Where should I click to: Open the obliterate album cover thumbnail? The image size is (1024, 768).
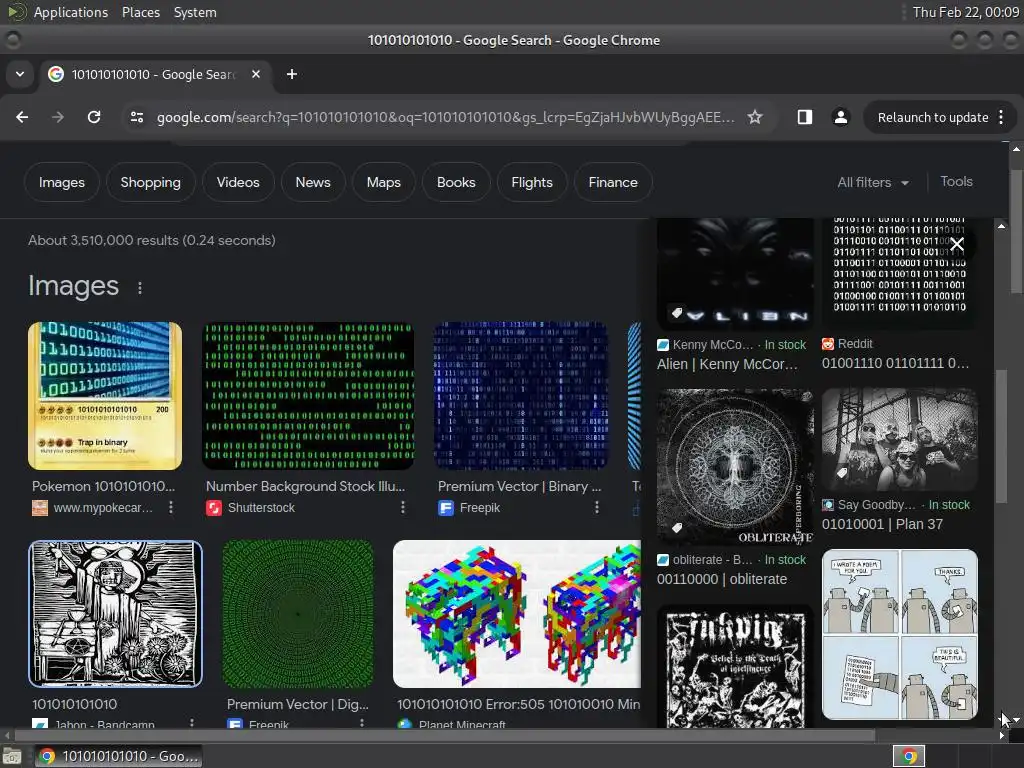[735, 467]
